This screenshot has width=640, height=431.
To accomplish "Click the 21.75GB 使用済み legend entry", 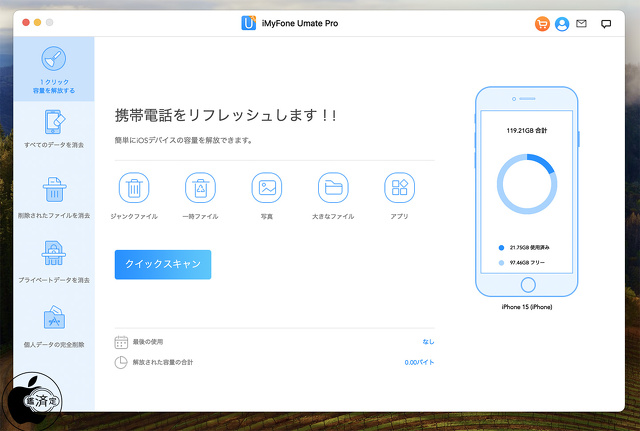I will click(524, 247).
